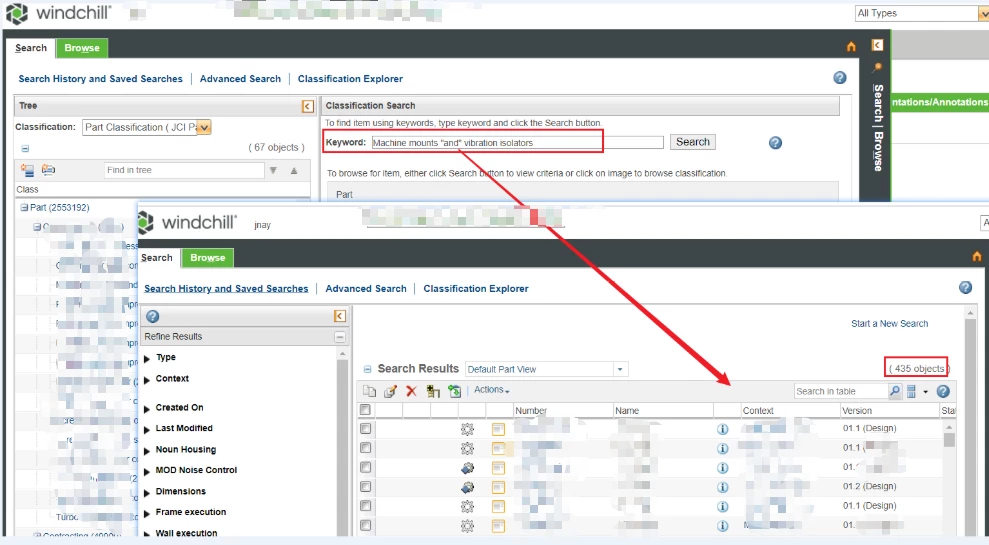Tick the checkbox of the first result row
The width and height of the screenshot is (989, 545).
365,428
